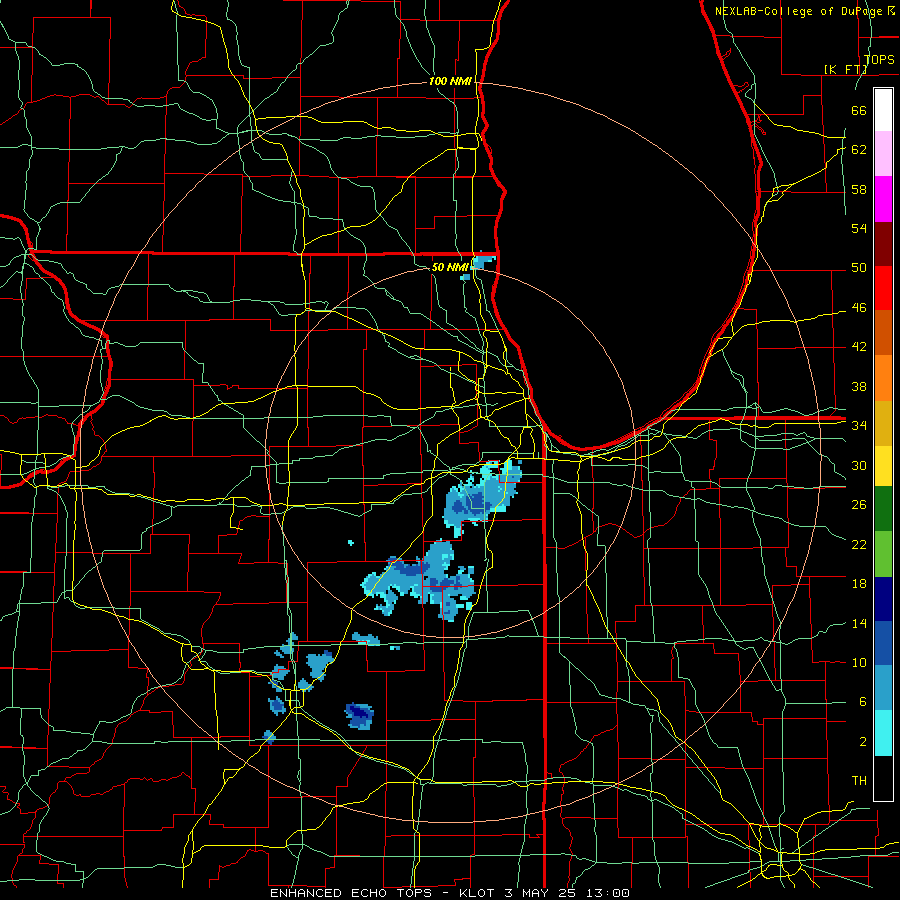Viewport: 900px width, 900px height.
Task: Click the light green legend band
Action: 883,554
